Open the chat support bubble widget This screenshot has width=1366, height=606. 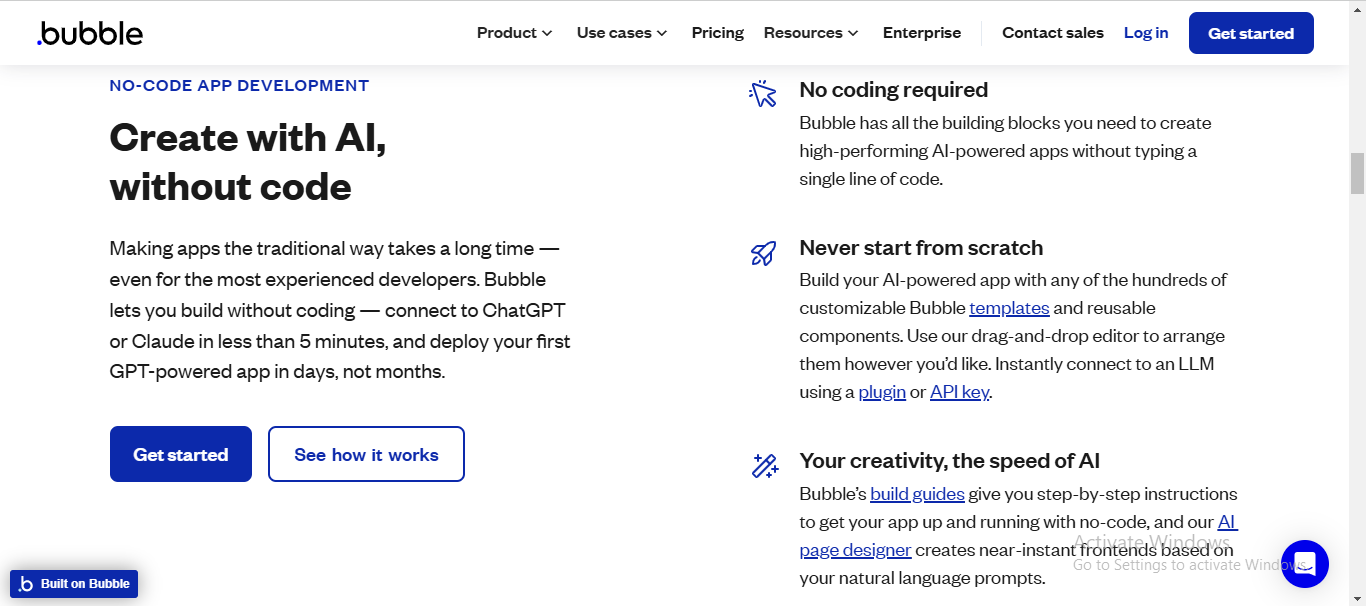coord(1305,564)
